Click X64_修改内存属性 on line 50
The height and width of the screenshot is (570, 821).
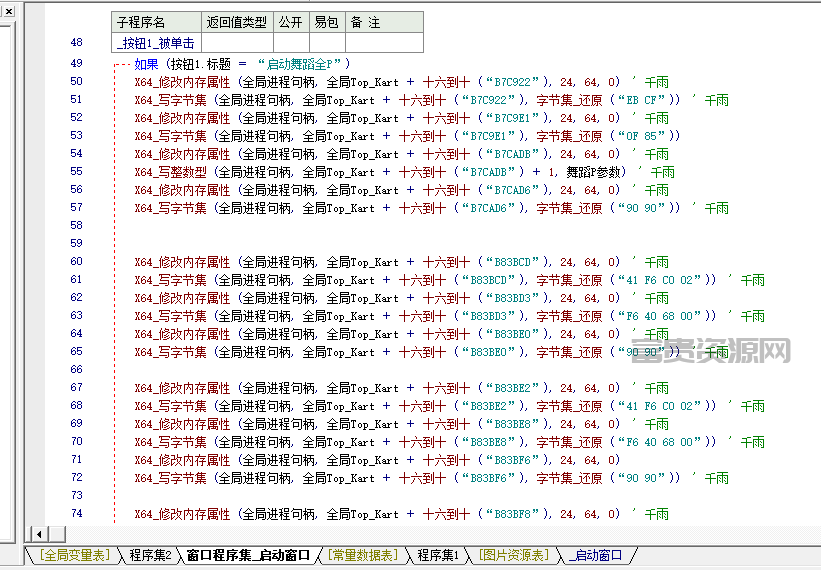(182, 82)
